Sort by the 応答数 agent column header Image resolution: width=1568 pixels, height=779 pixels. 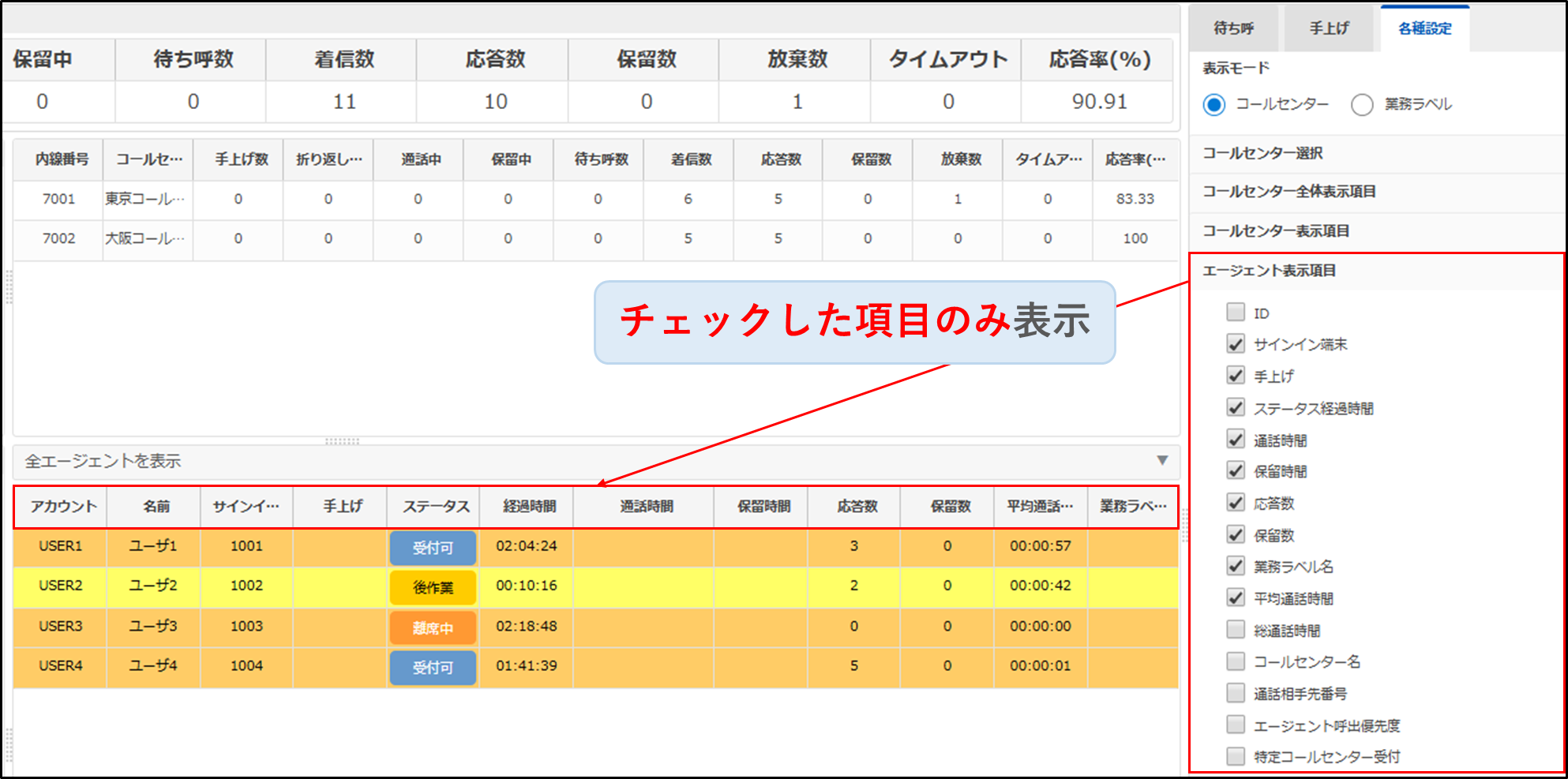(x=857, y=507)
